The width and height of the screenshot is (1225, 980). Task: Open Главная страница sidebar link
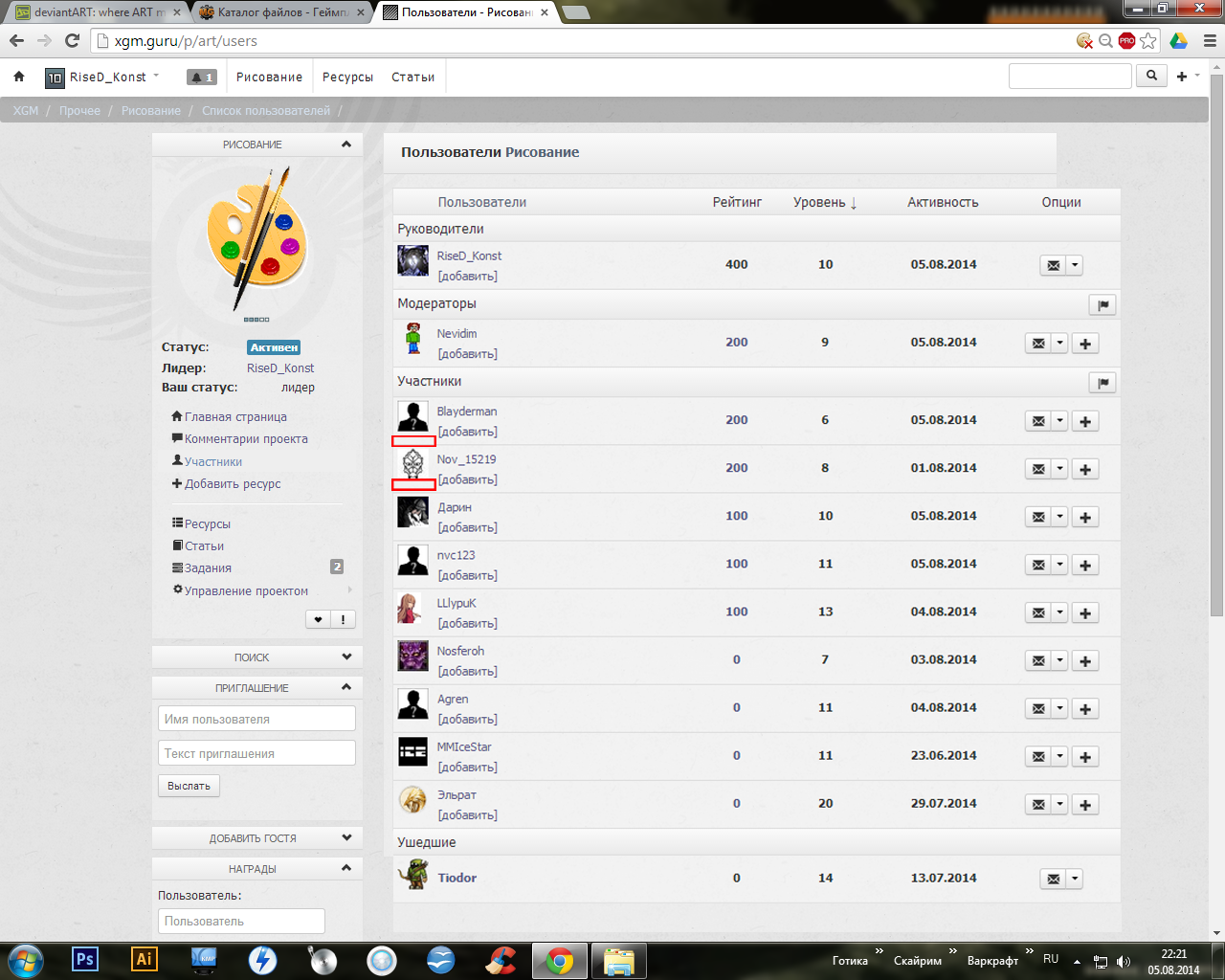(235, 416)
